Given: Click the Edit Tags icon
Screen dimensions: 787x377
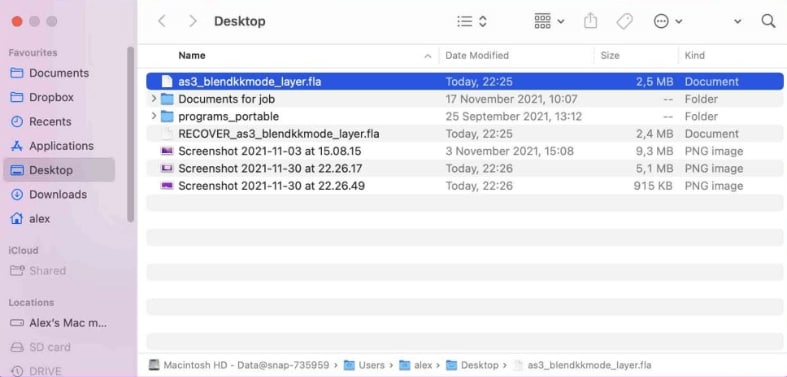Looking at the screenshot, I should pyautogui.click(x=624, y=21).
